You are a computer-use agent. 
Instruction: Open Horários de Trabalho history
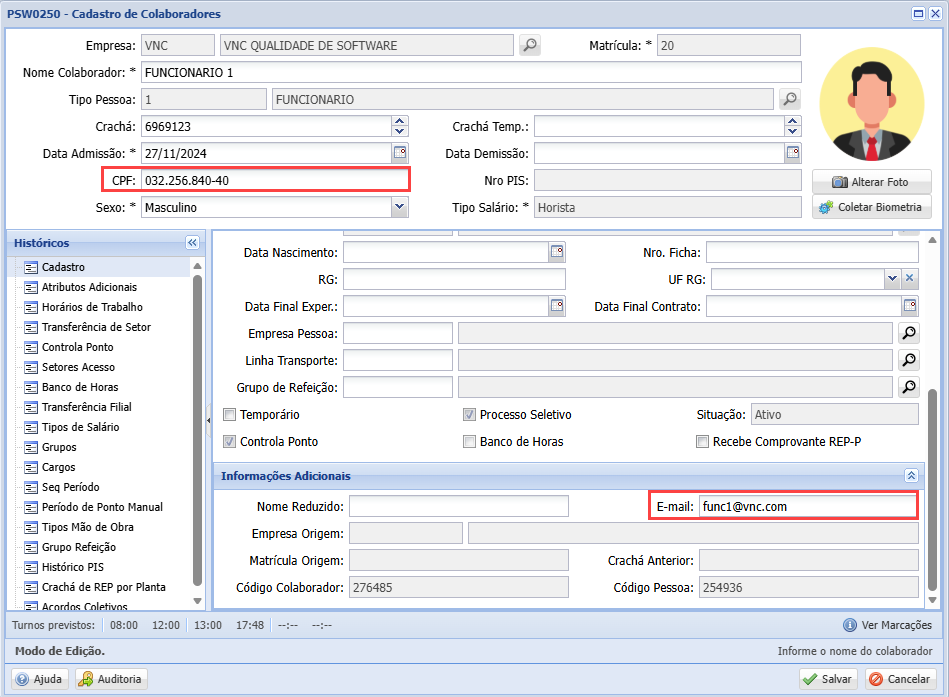click(x=92, y=307)
